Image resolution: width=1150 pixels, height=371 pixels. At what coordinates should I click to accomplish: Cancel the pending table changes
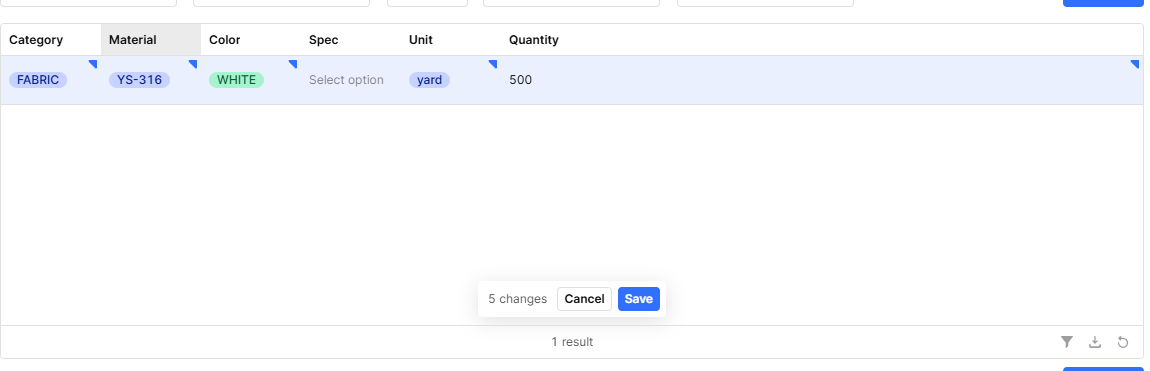(585, 299)
